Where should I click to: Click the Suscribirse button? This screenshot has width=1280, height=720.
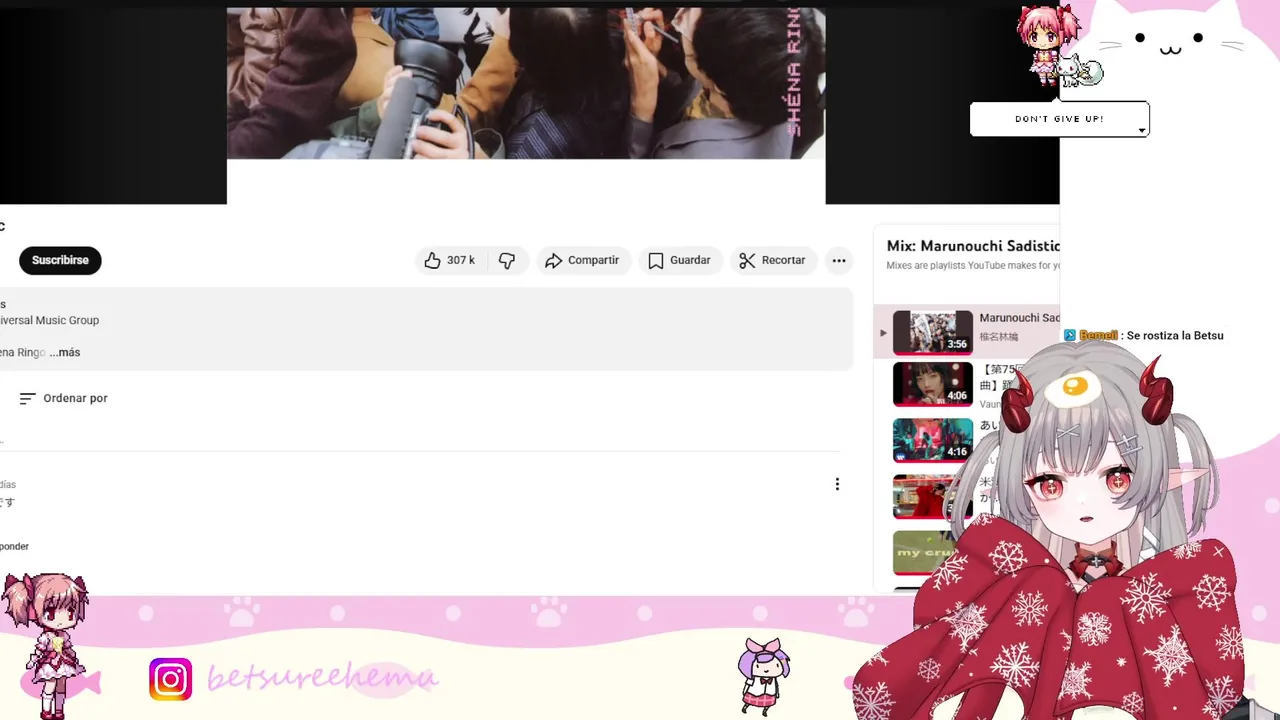tap(60, 260)
